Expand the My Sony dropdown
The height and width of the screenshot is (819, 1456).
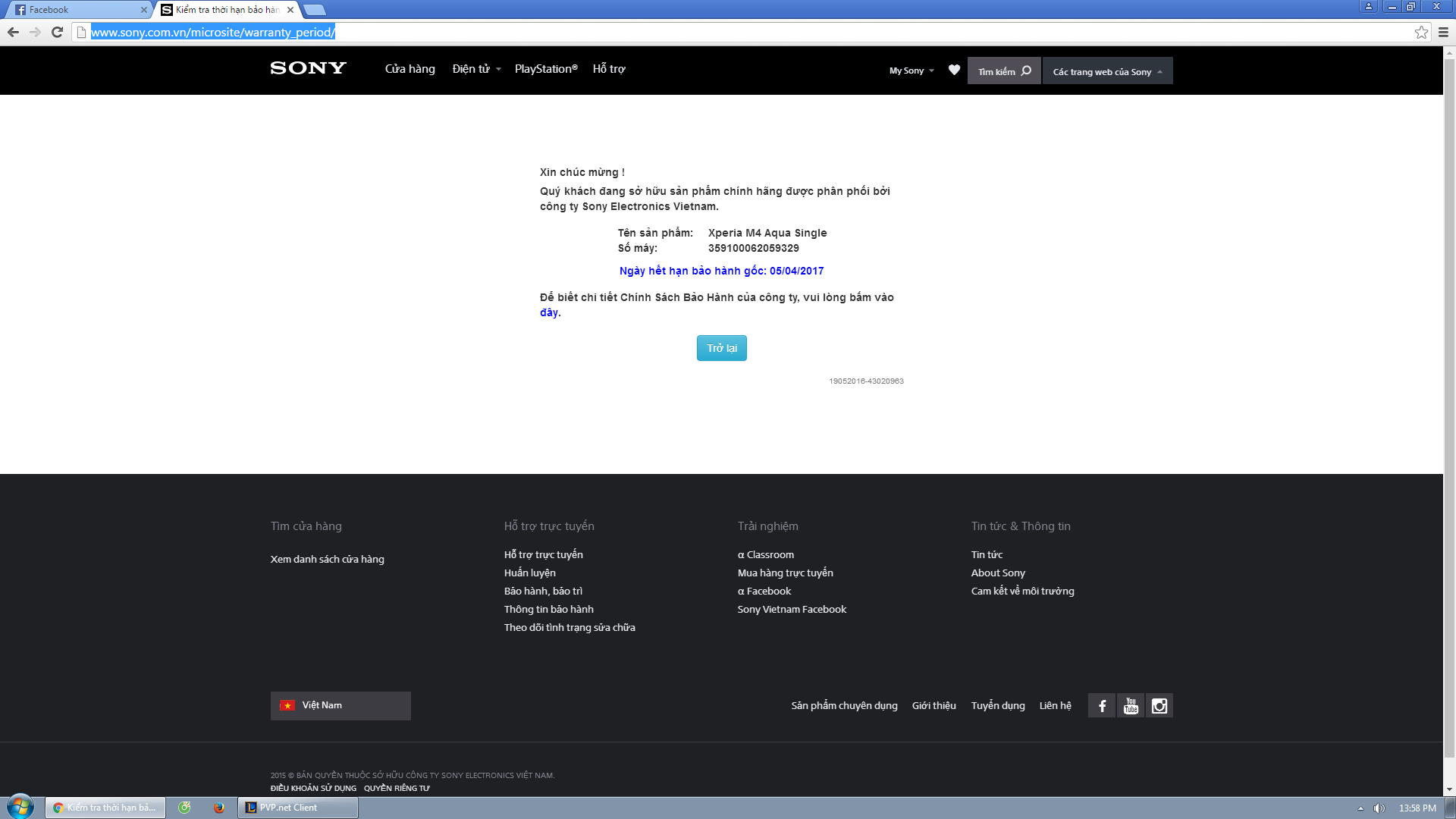pyautogui.click(x=912, y=71)
